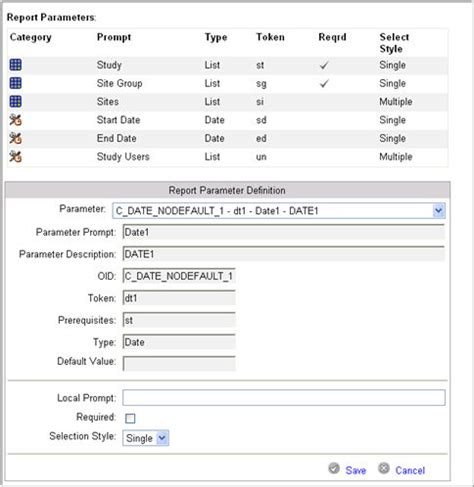Click the Parameter Description field DATE1
This screenshot has height=487, width=474.
coord(284,254)
